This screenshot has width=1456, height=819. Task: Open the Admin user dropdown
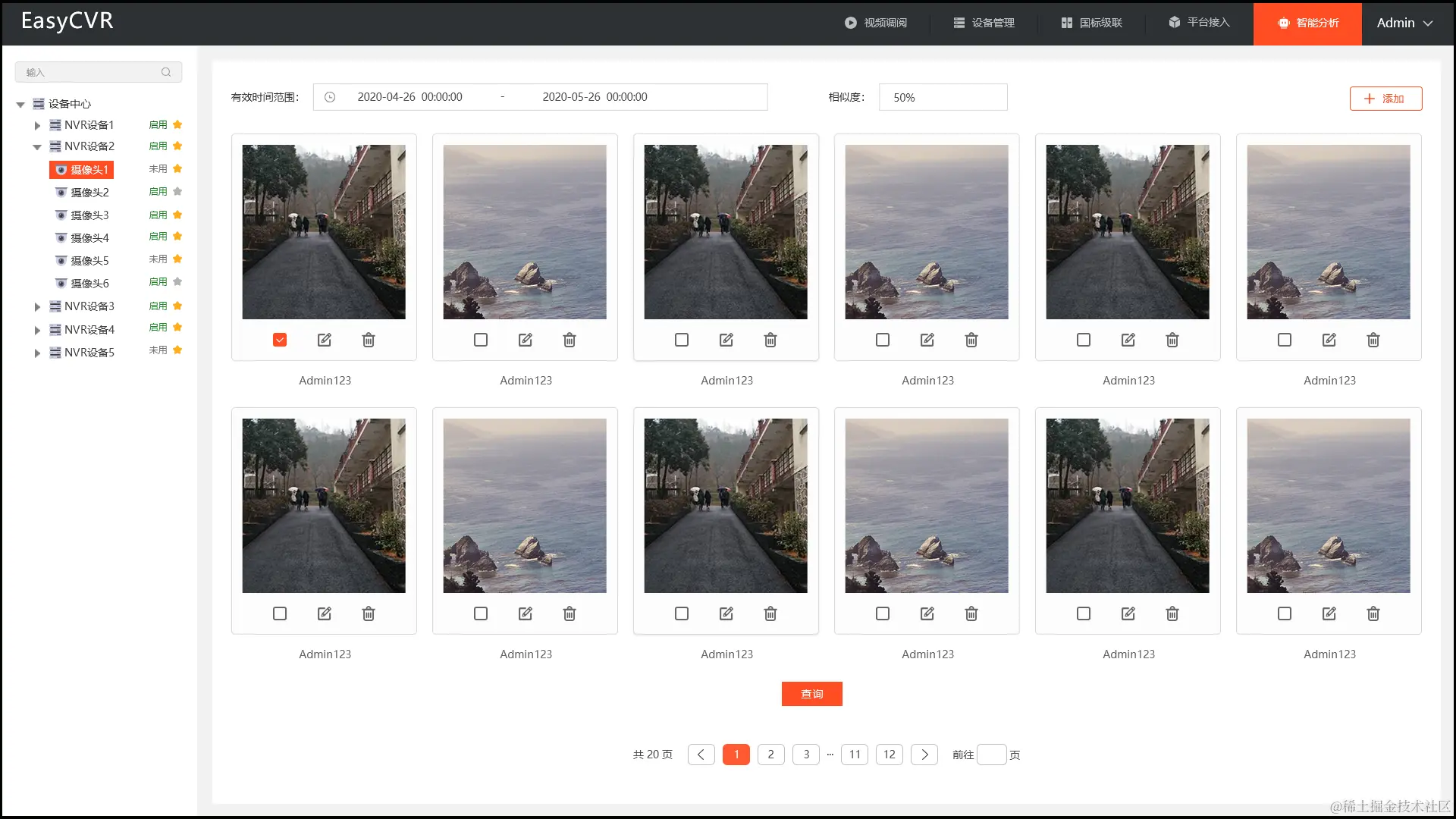1404,23
